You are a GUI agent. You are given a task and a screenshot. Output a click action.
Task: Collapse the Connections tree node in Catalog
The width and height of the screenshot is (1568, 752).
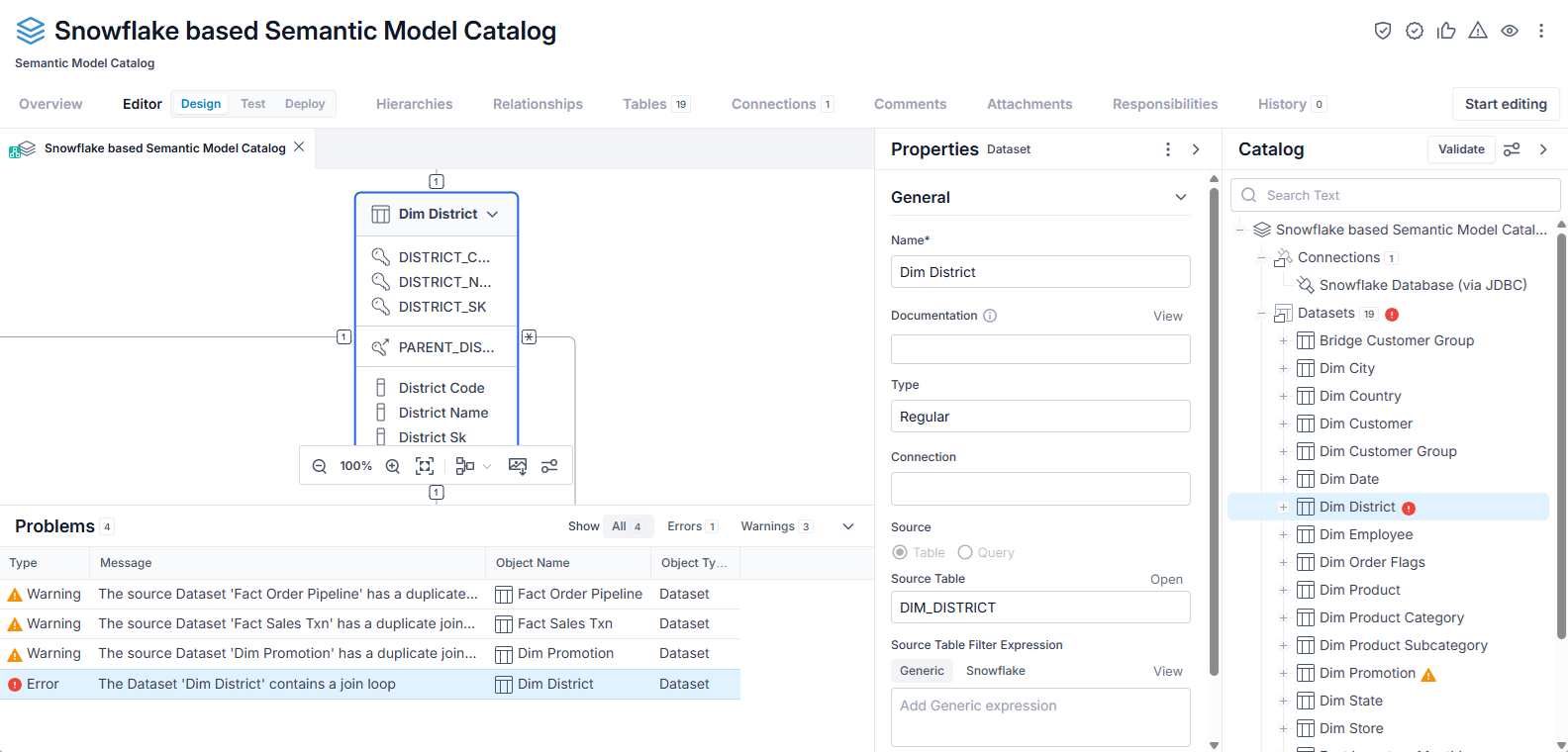(1262, 258)
